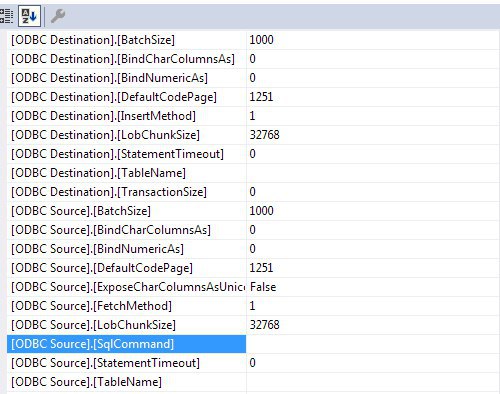Select [ODBC Destination].[LobChunkSize] property

(127, 135)
